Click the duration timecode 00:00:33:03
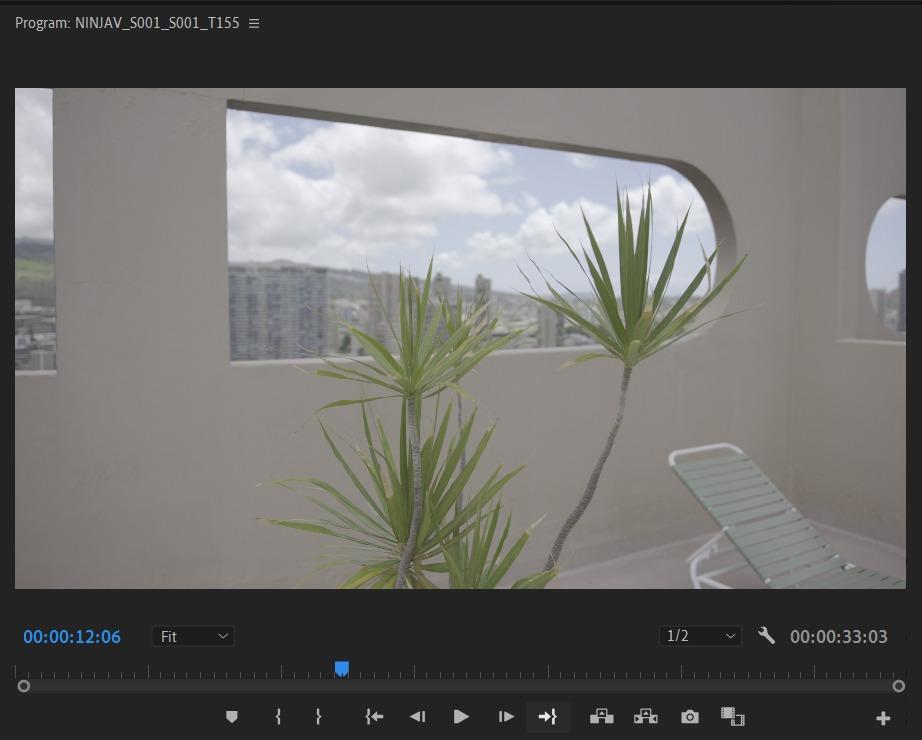The width and height of the screenshot is (922, 740). point(839,636)
